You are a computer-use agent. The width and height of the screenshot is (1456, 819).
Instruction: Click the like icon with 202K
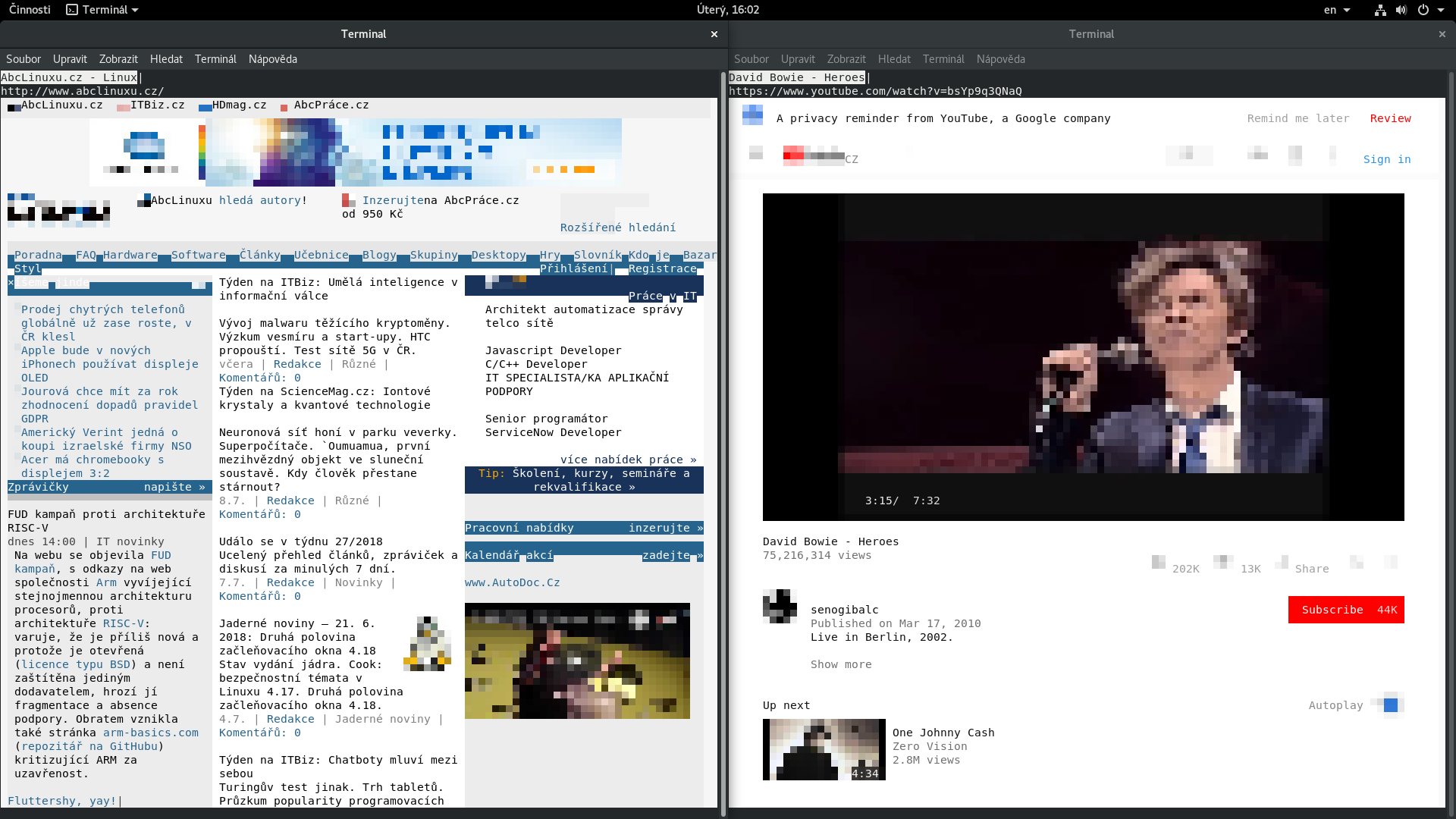1159,563
